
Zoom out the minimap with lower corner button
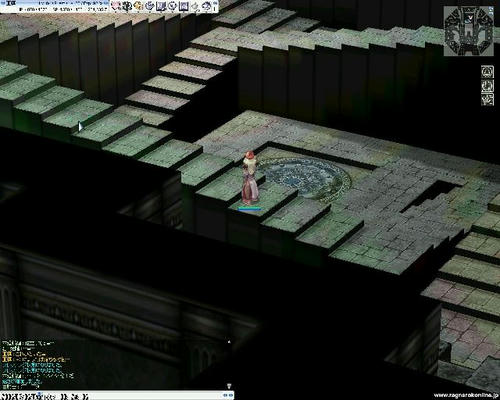tap(491, 14)
